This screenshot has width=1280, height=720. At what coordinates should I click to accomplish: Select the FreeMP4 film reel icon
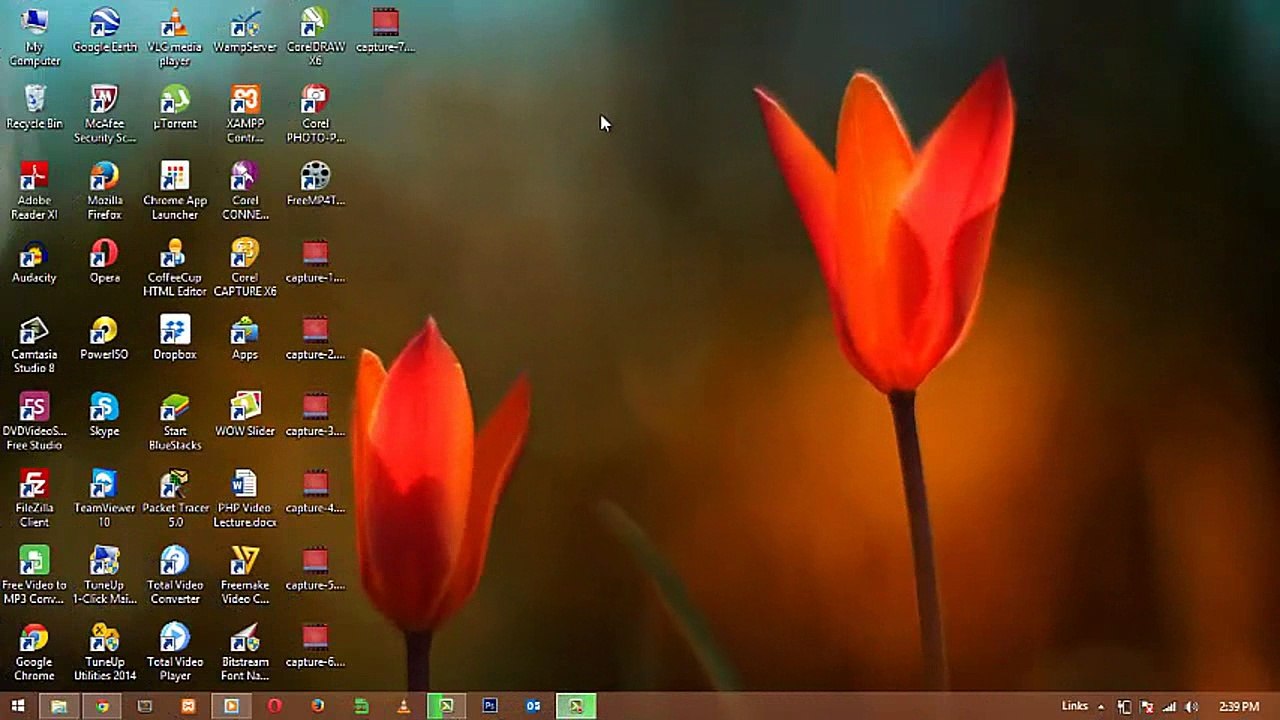315,184
